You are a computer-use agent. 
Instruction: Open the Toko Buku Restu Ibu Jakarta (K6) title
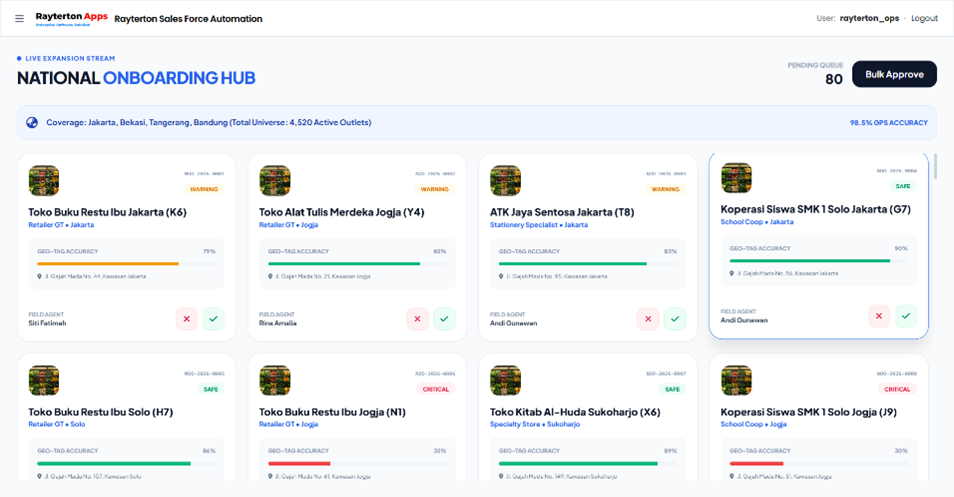tap(108, 212)
